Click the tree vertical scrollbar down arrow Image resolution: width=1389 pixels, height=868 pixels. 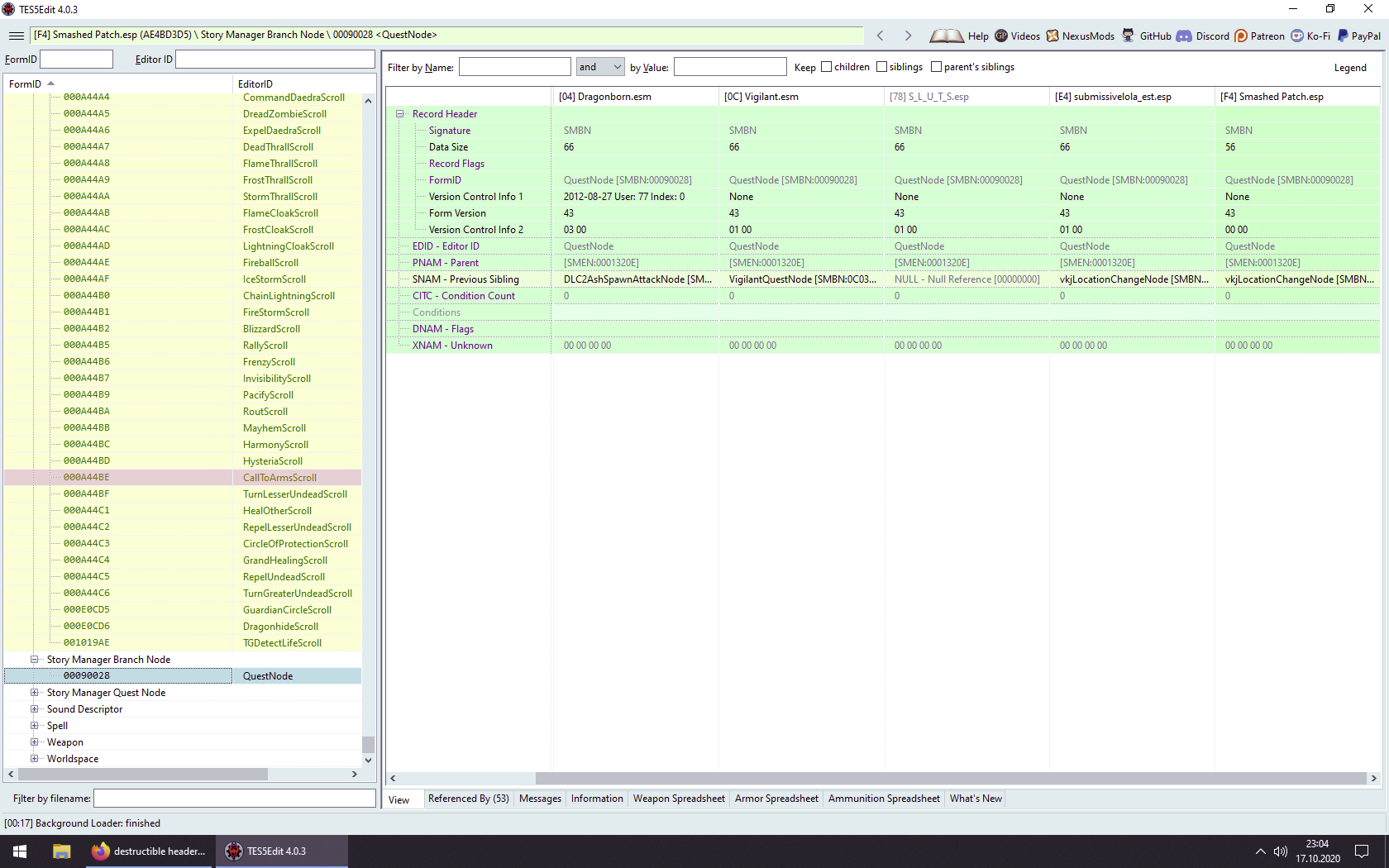click(368, 760)
